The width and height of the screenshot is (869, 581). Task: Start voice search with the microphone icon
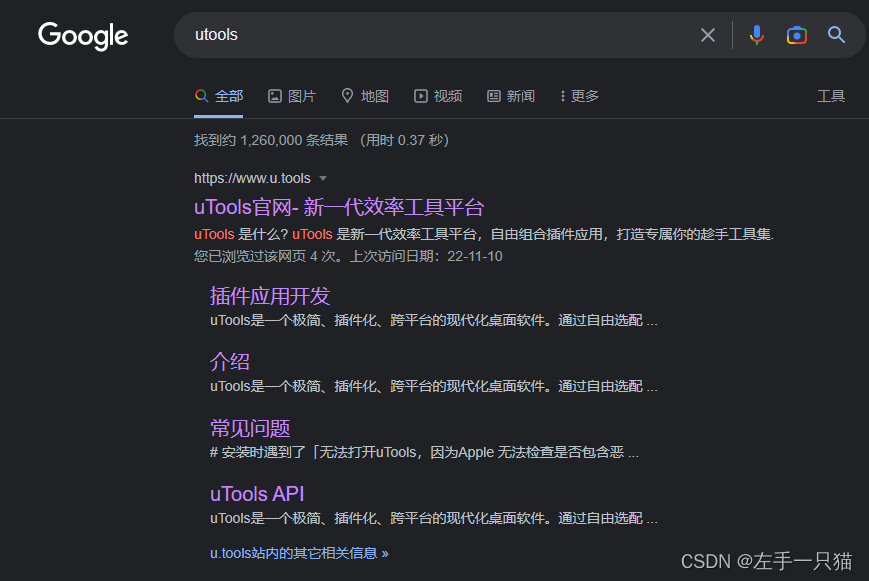756,35
